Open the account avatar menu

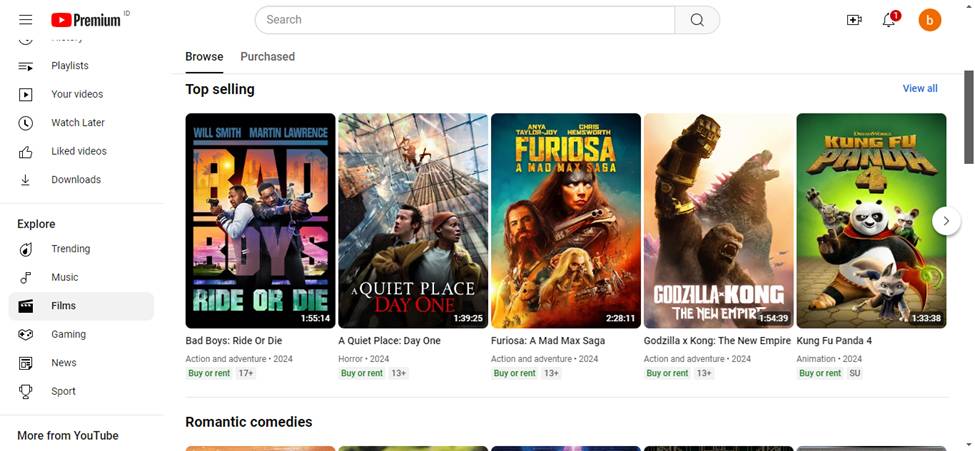(930, 20)
